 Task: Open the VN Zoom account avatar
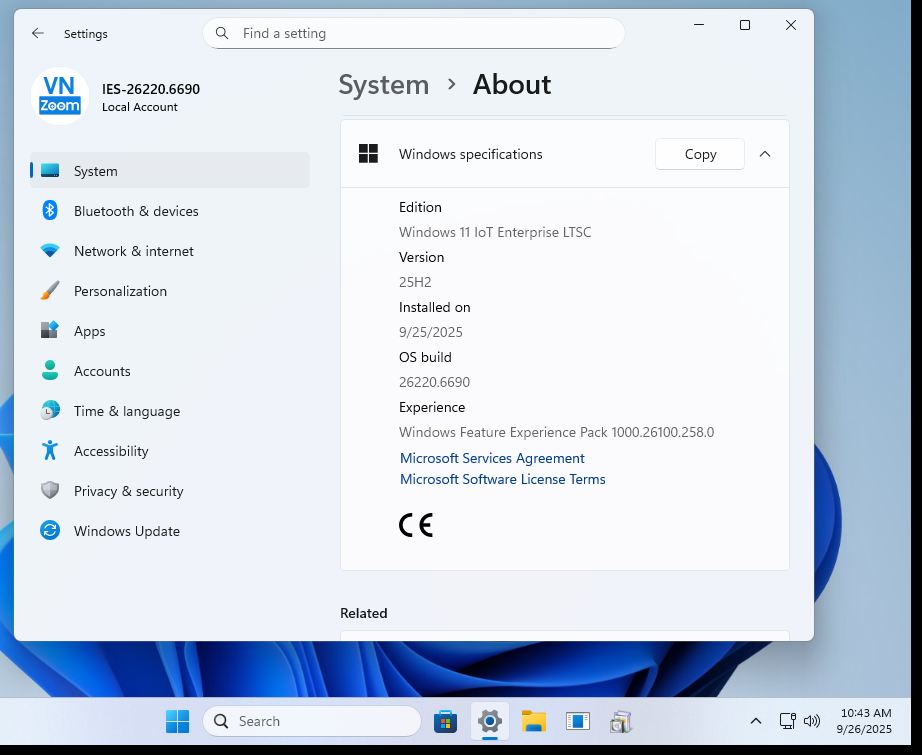[60, 96]
